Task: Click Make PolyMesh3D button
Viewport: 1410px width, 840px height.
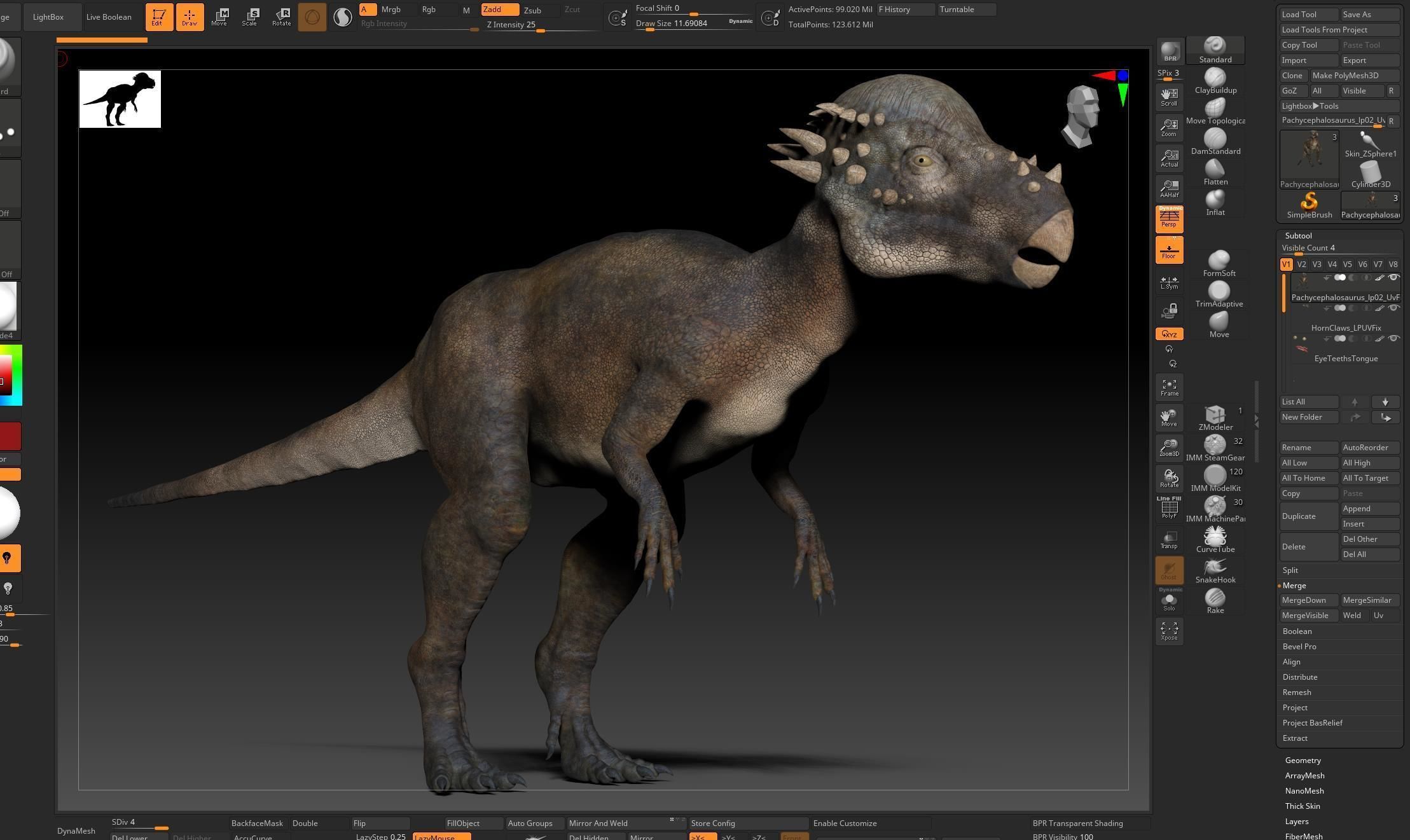Action: tap(1355, 75)
